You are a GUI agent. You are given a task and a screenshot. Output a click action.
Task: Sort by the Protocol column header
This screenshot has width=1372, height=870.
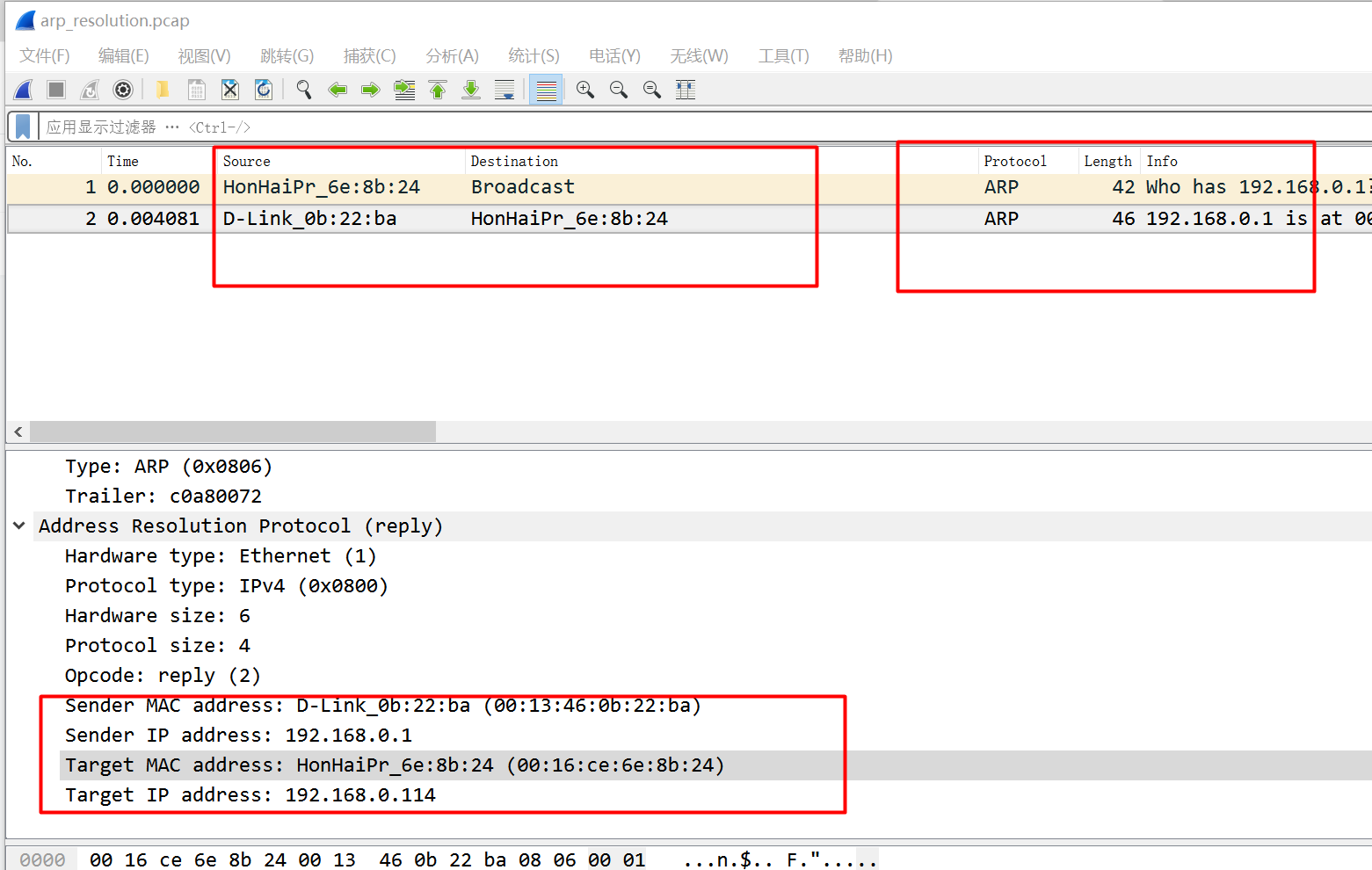point(1028,161)
